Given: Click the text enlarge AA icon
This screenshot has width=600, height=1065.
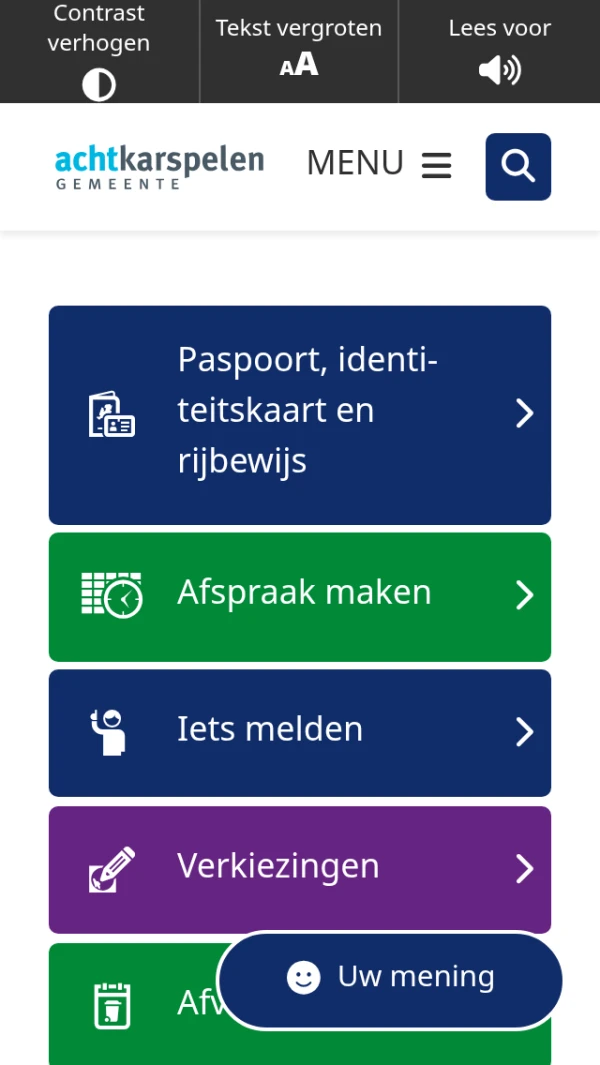Looking at the screenshot, I should click(x=299, y=65).
